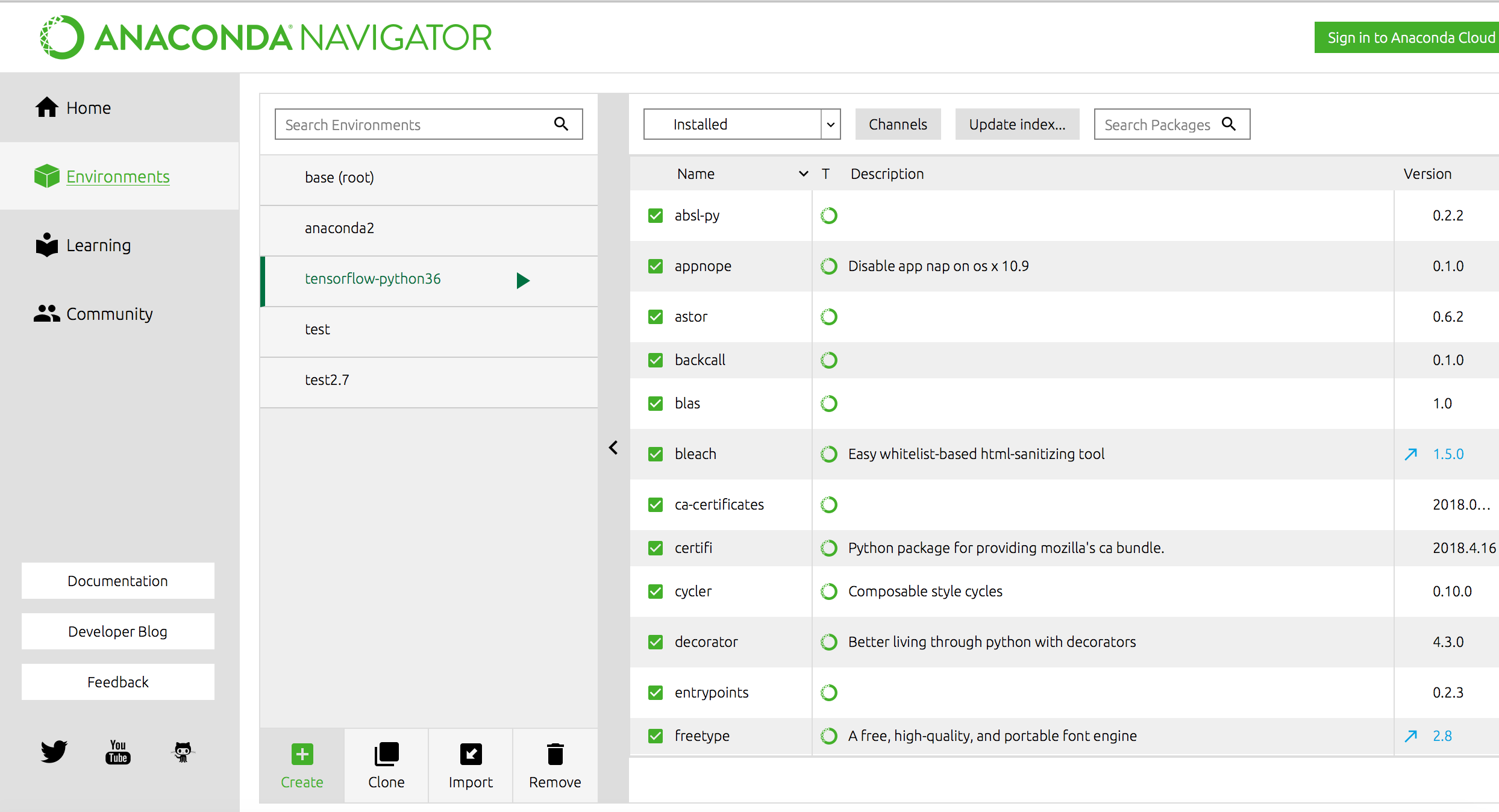The height and width of the screenshot is (812, 1499).
Task: Uncheck the bleach package checkbox
Action: pos(656,454)
